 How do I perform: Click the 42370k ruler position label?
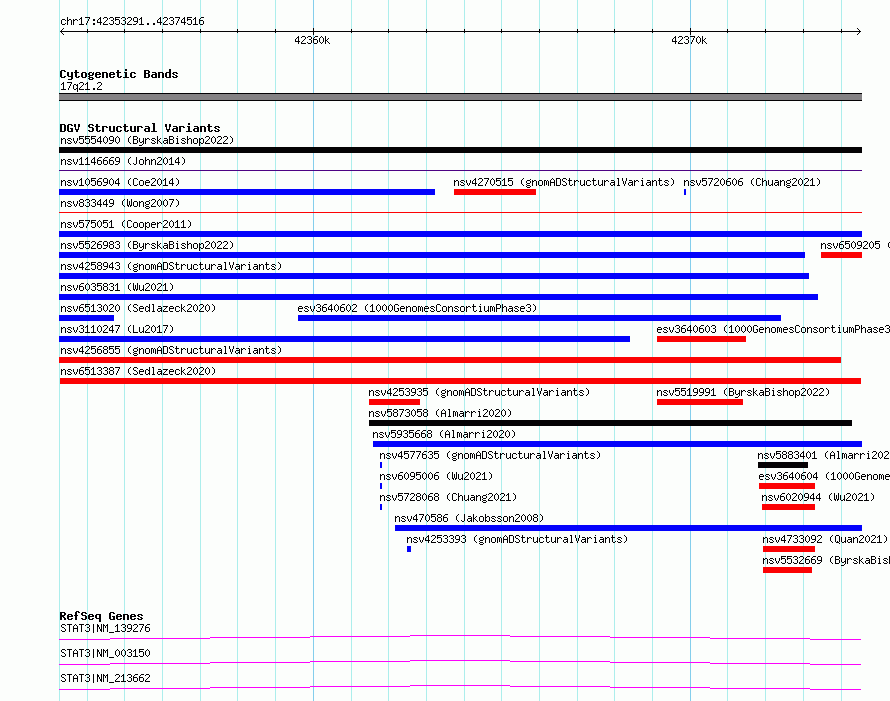(x=689, y=40)
